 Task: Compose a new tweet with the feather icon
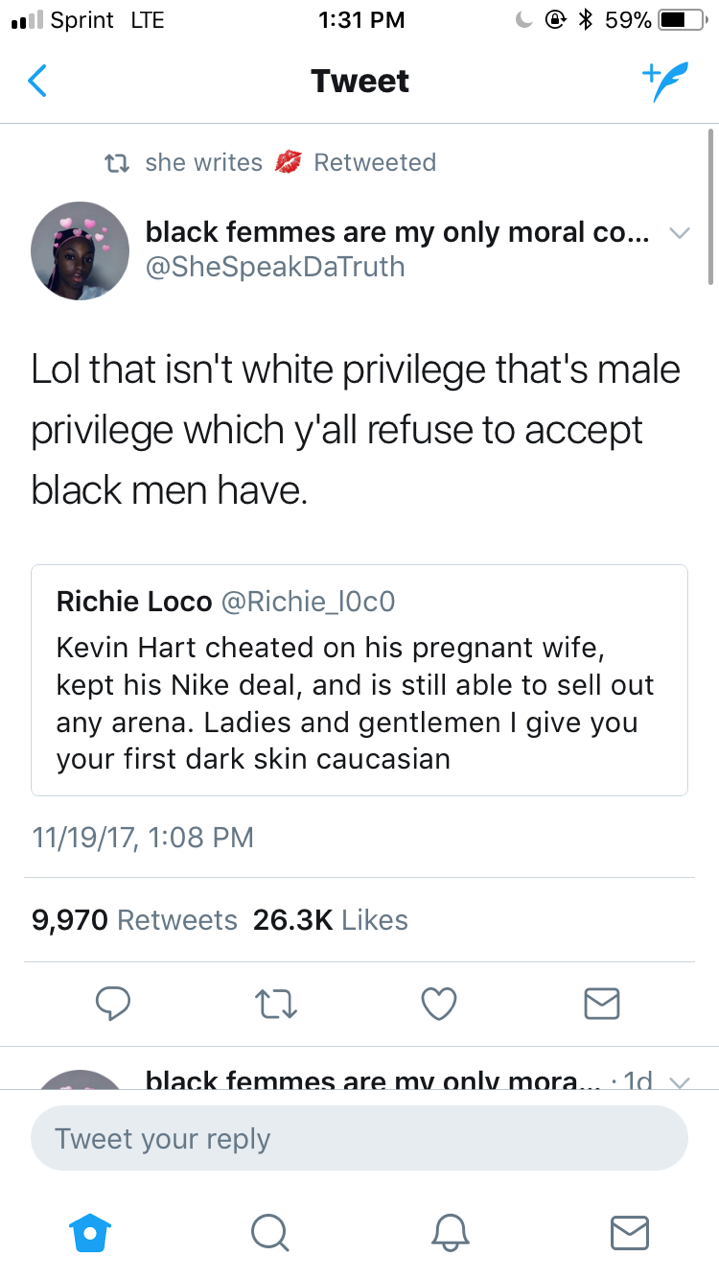pyautogui.click(x=665, y=81)
